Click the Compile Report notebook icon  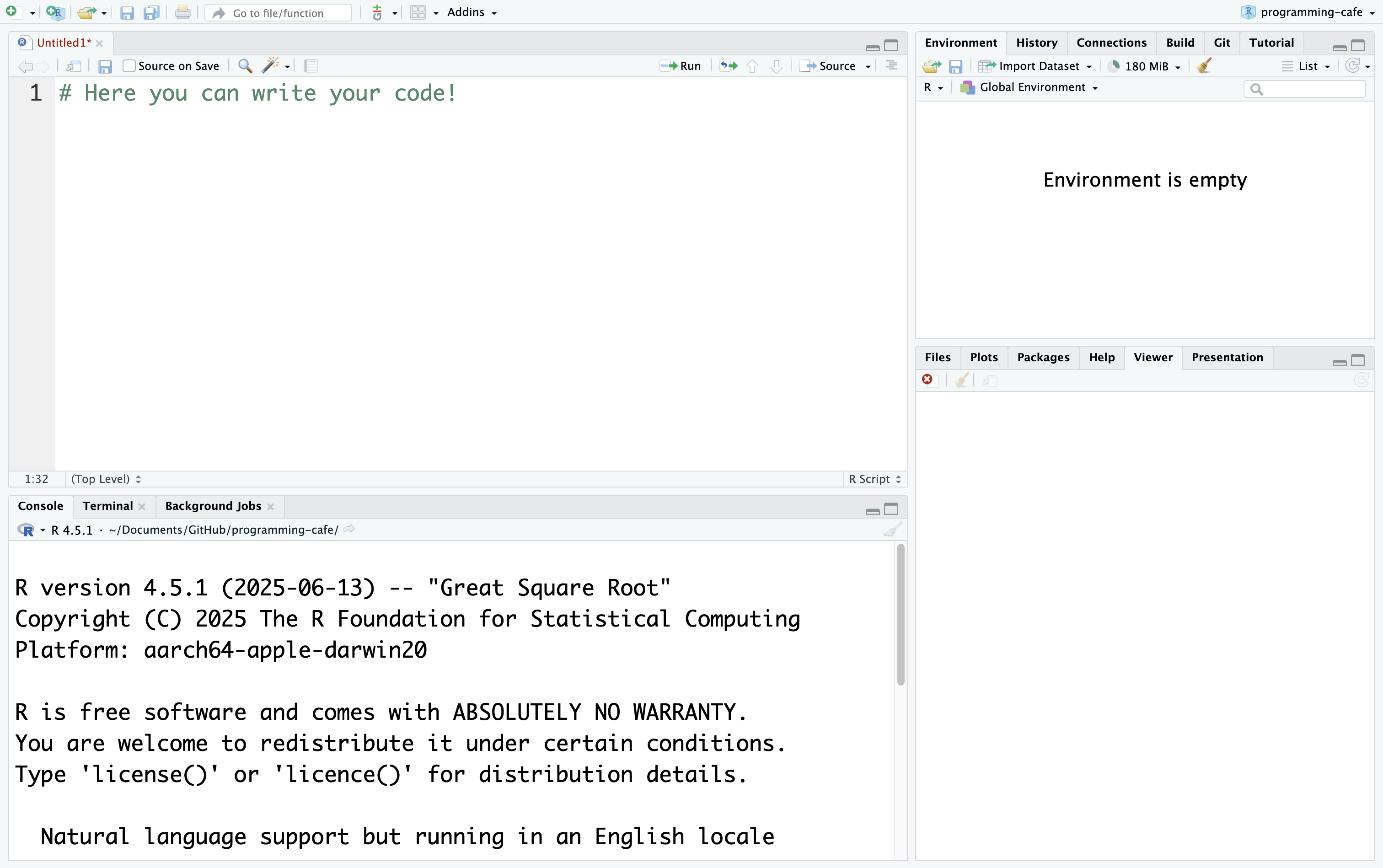point(311,66)
